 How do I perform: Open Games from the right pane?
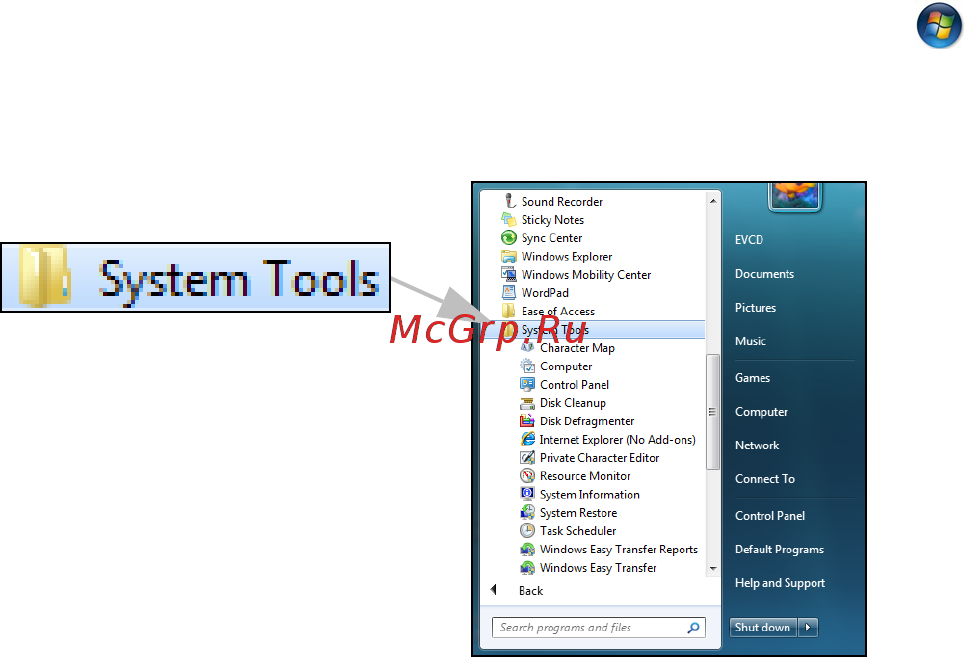(x=752, y=378)
